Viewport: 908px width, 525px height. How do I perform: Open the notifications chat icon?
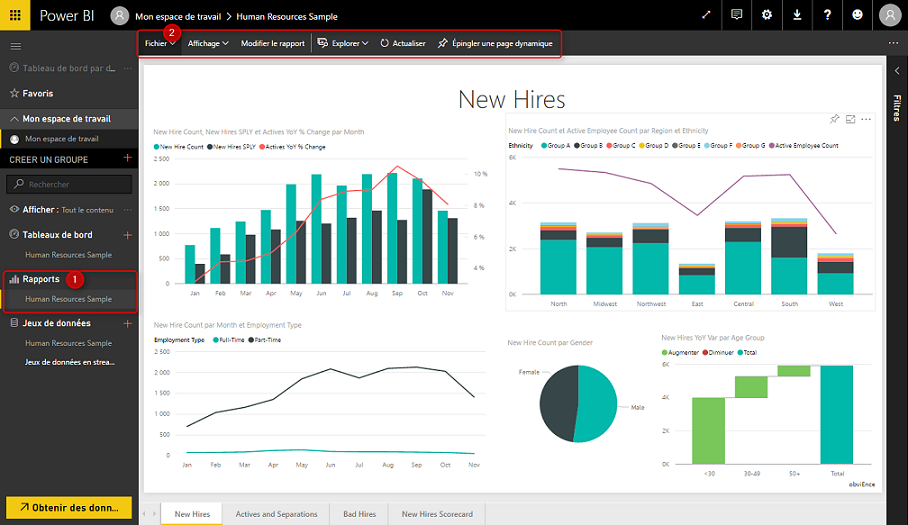tap(737, 15)
